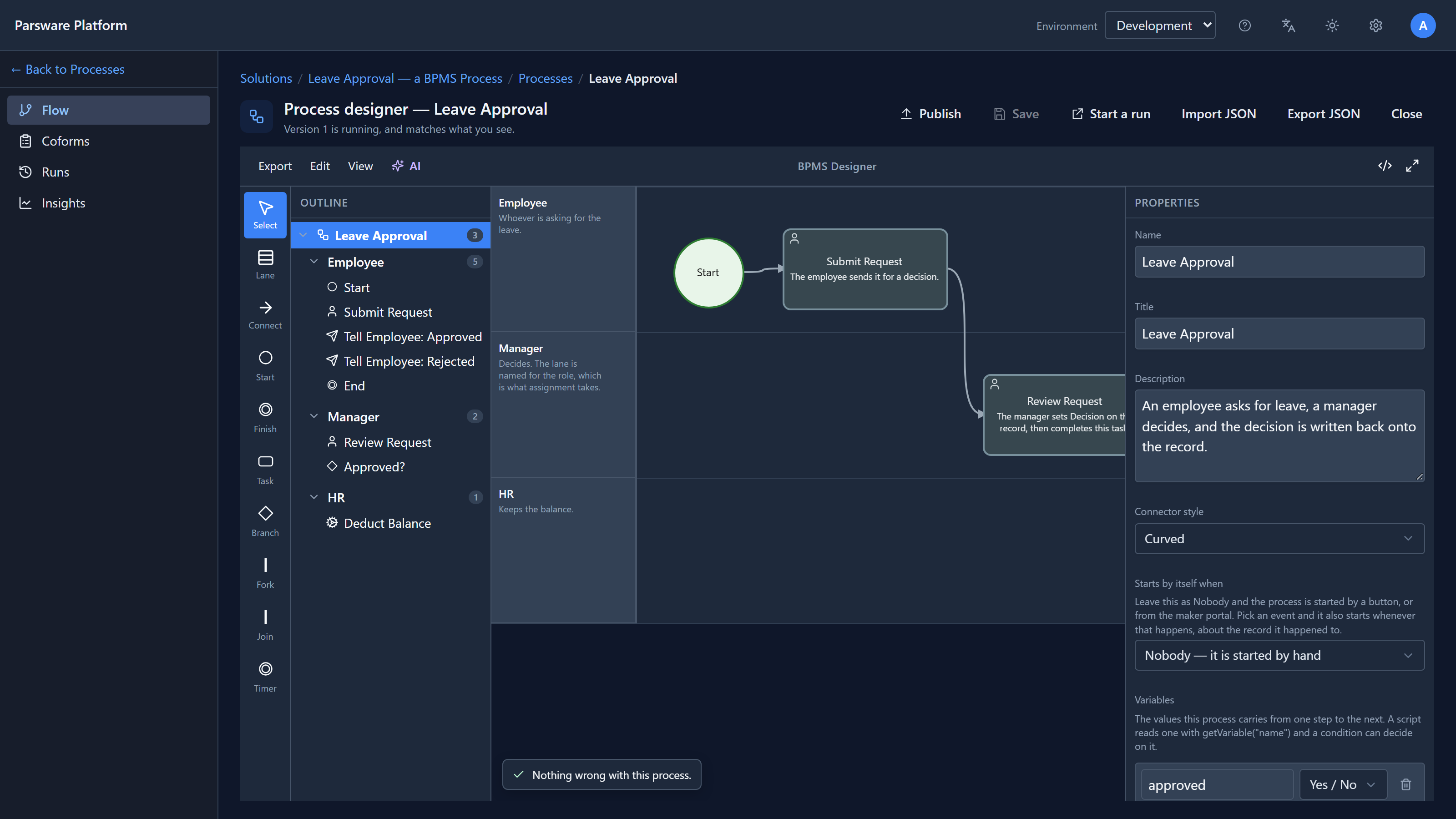This screenshot has height=819, width=1456.
Task: Pick the Join tool
Action: click(265, 625)
